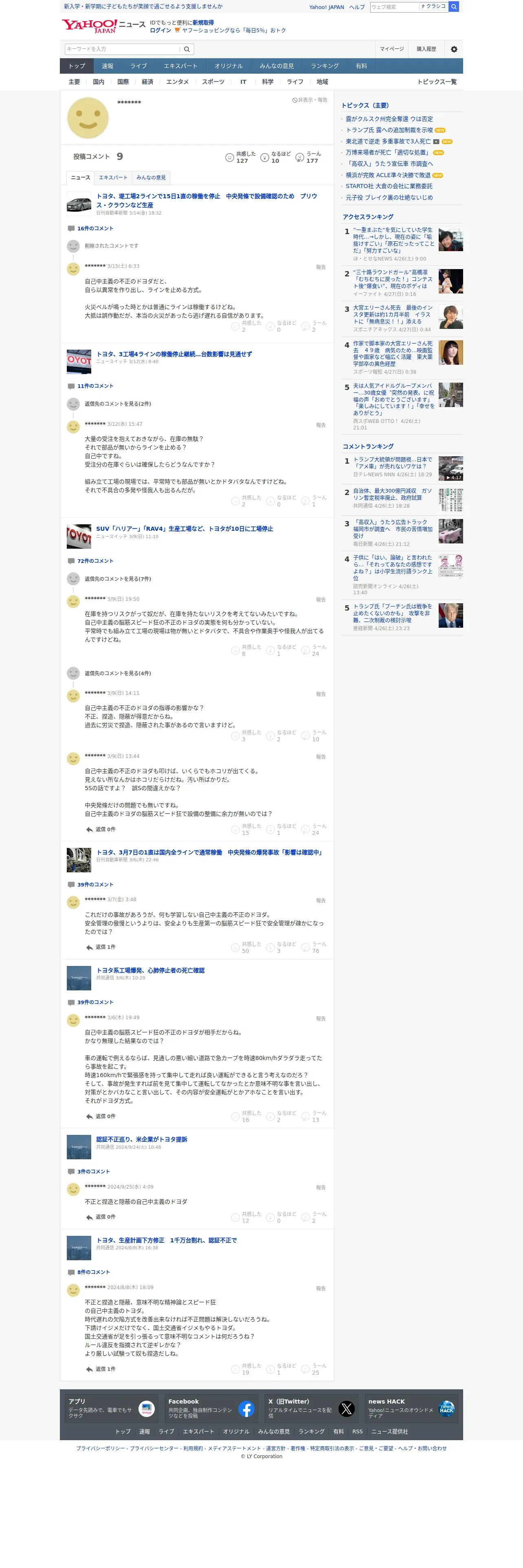The image size is (523, 1568).
Task: Click the blue web search magnifier button
Action: coord(454,7)
